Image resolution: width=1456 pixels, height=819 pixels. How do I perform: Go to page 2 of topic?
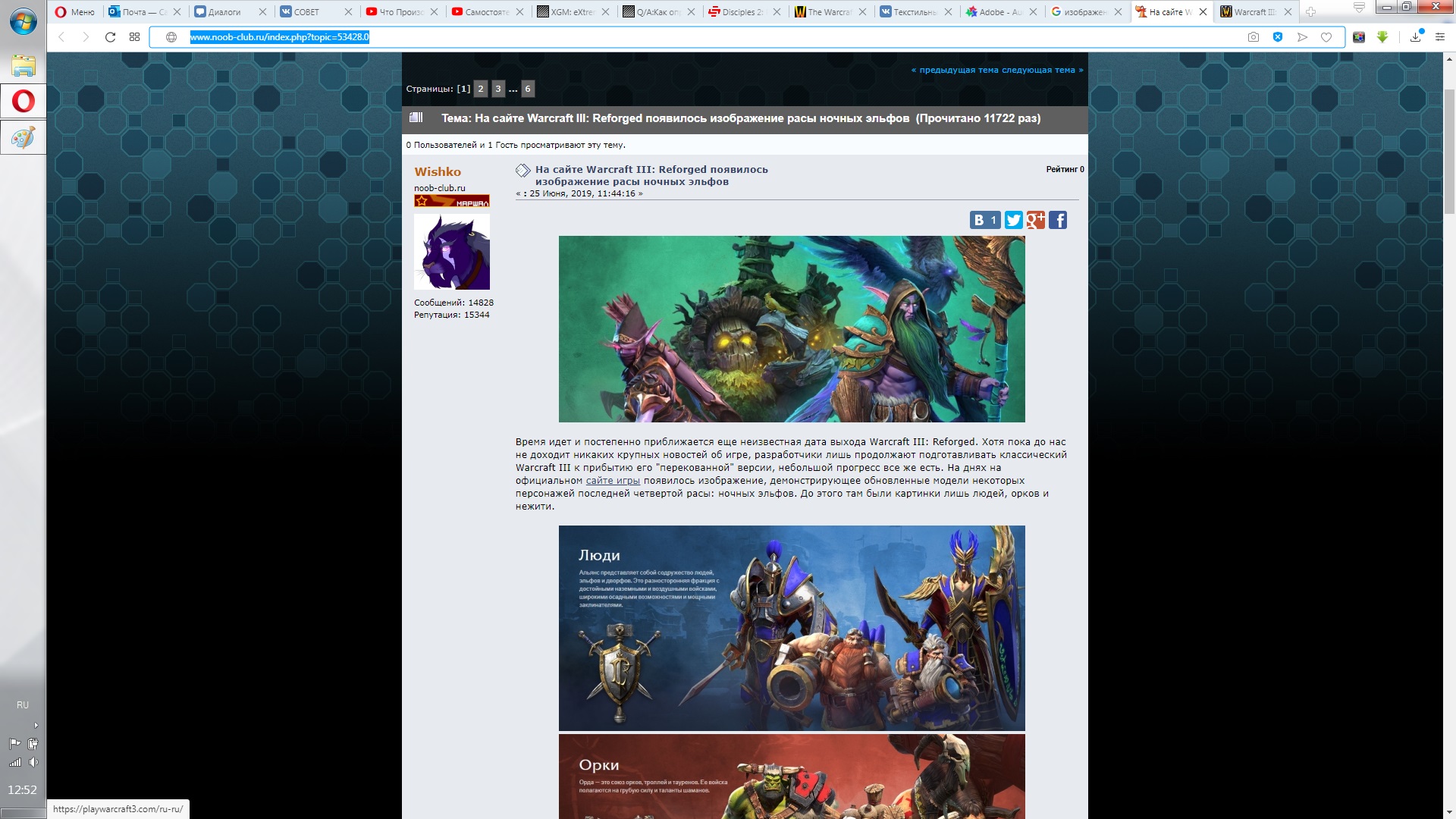tap(481, 89)
